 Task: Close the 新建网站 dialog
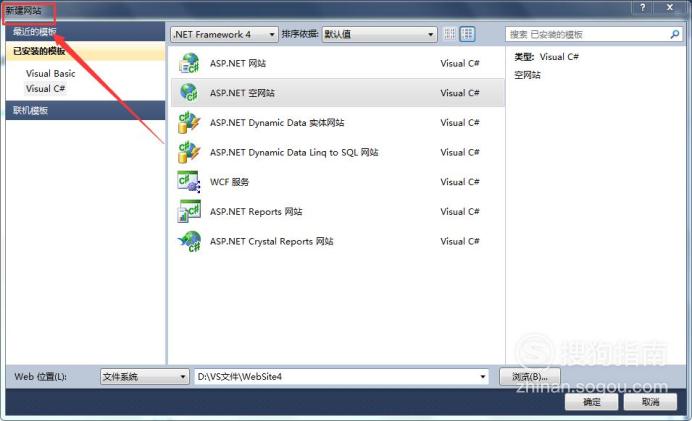click(x=670, y=8)
